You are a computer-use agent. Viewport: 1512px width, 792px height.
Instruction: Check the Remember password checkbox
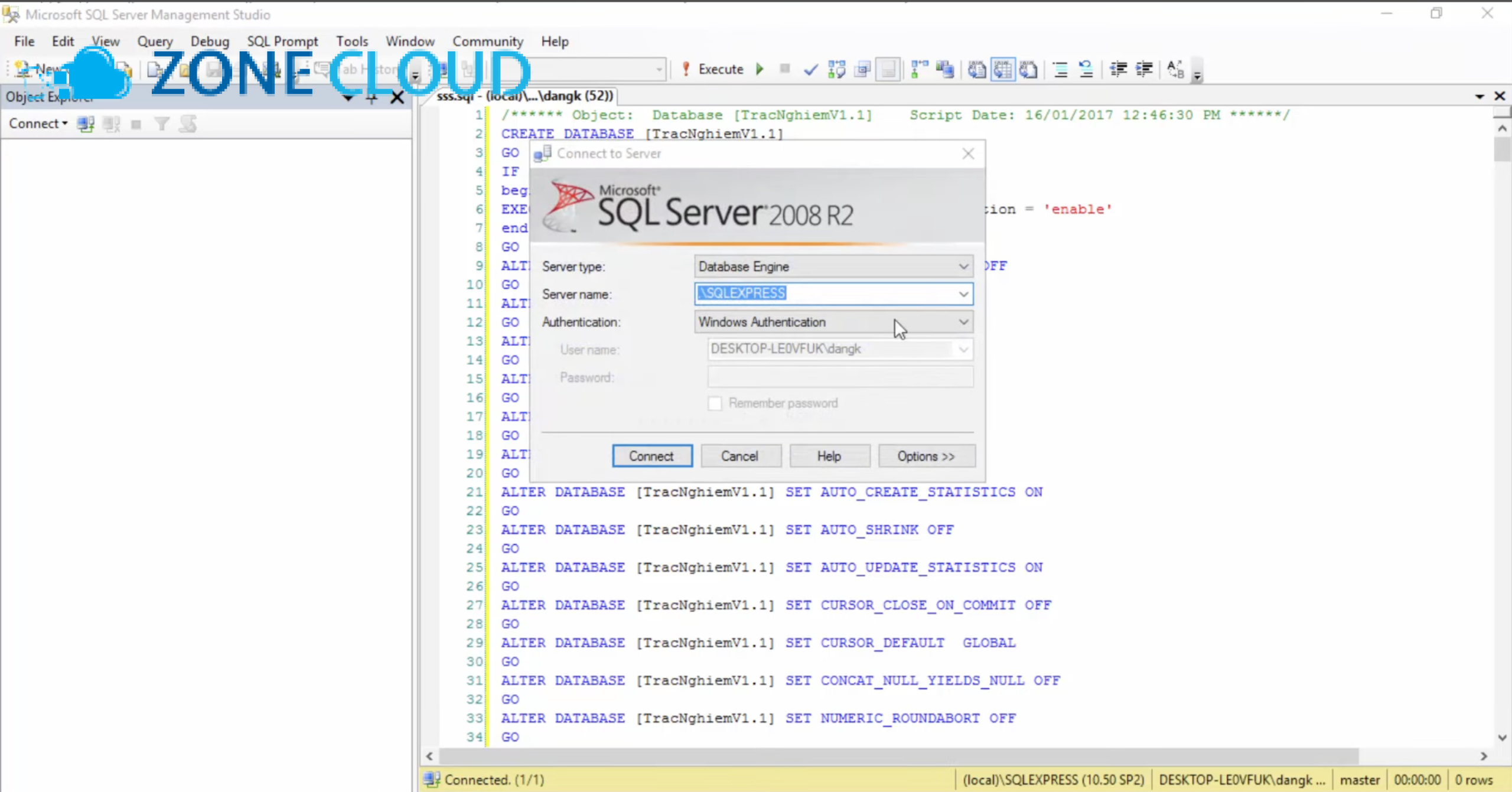[715, 403]
